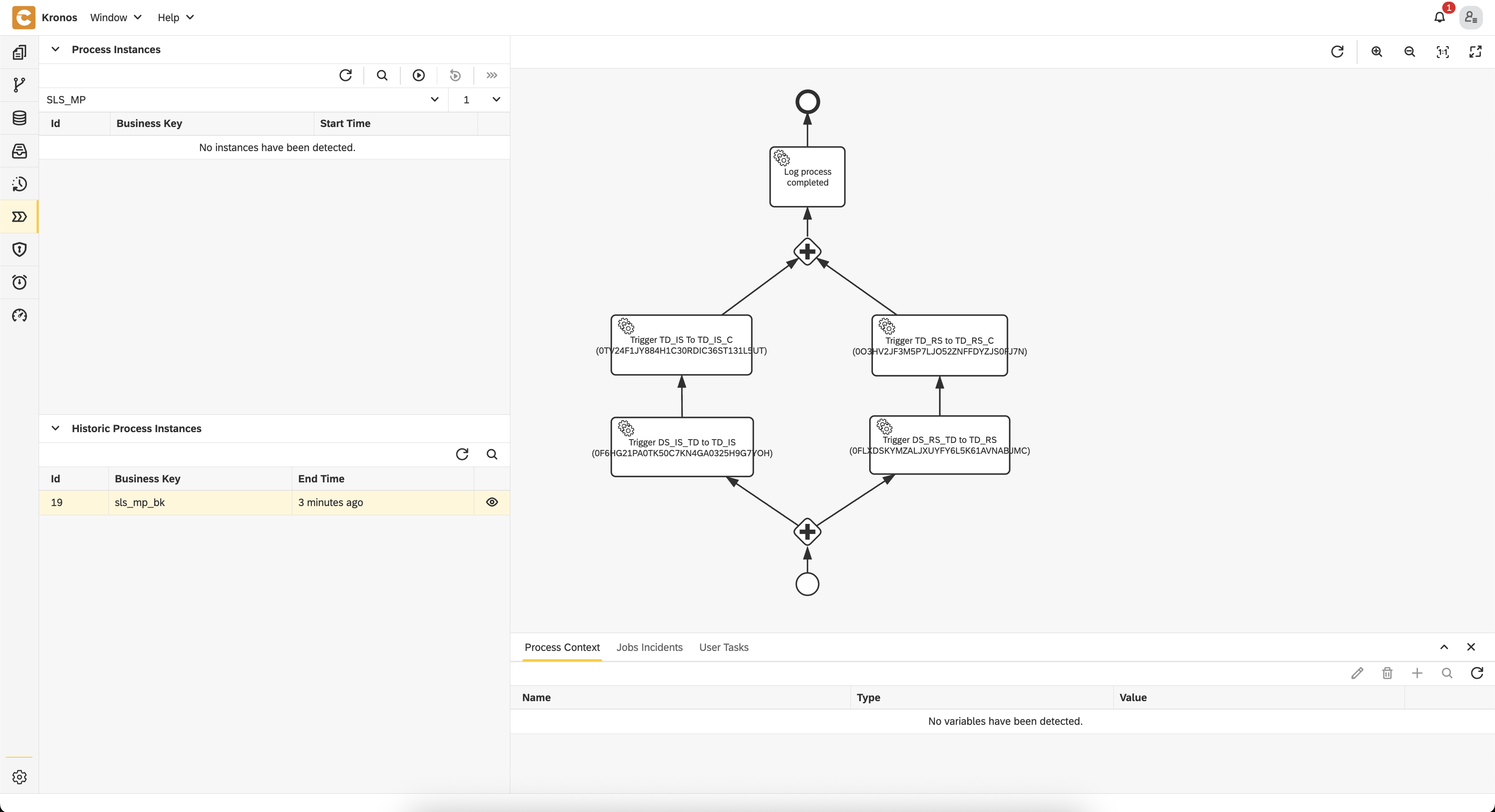Open the security shield icon in the sidebar
Image resolution: width=1495 pixels, height=812 pixels.
19,249
